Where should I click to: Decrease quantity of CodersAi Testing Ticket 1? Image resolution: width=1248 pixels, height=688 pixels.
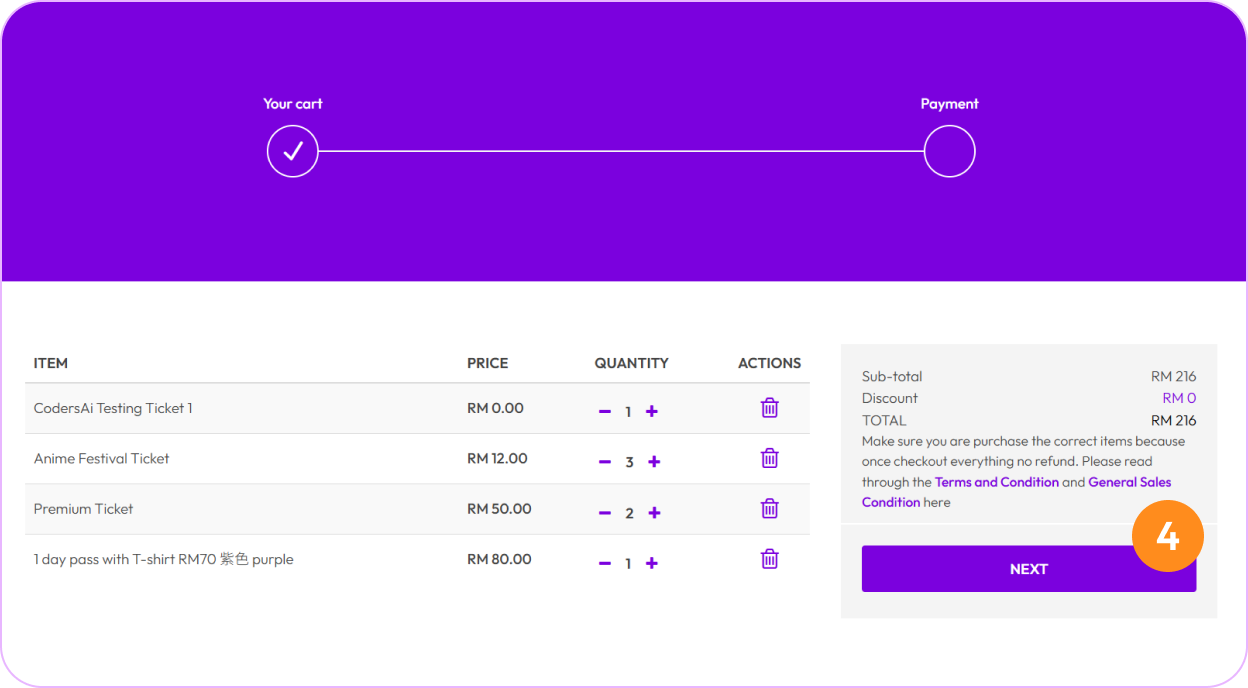click(x=604, y=412)
